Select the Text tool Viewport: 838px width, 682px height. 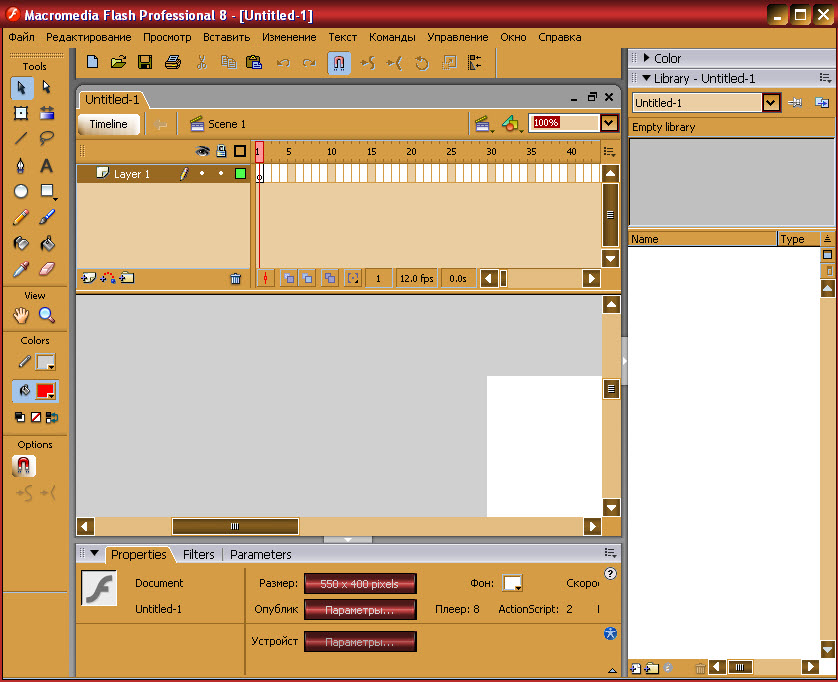coord(46,166)
